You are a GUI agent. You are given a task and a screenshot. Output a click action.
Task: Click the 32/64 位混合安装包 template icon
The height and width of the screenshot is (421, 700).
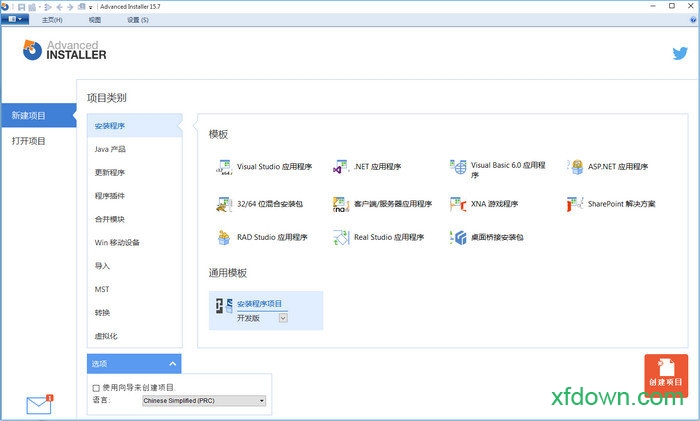[x=224, y=204]
